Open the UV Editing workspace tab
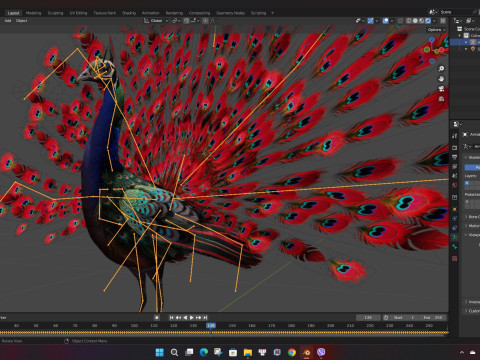The width and height of the screenshot is (480, 360). coord(78,13)
